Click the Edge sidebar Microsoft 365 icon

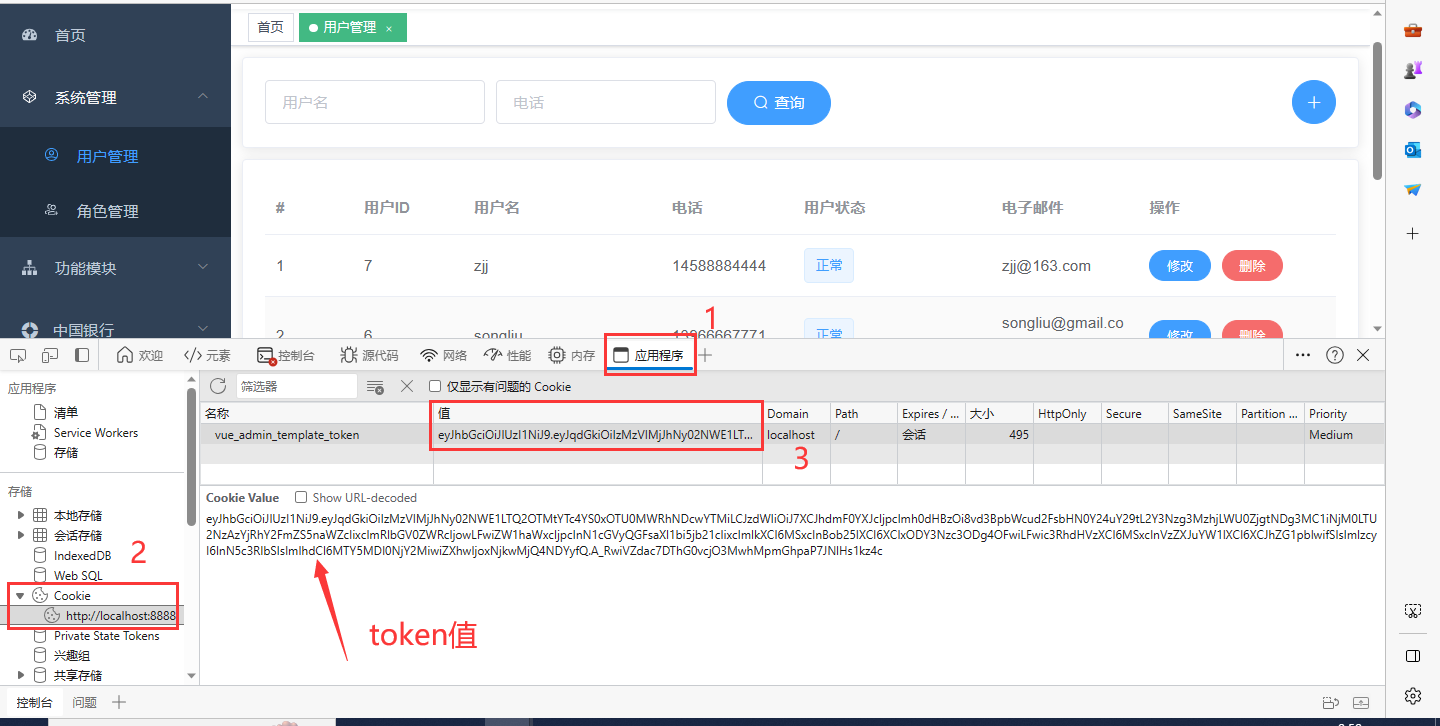1413,109
